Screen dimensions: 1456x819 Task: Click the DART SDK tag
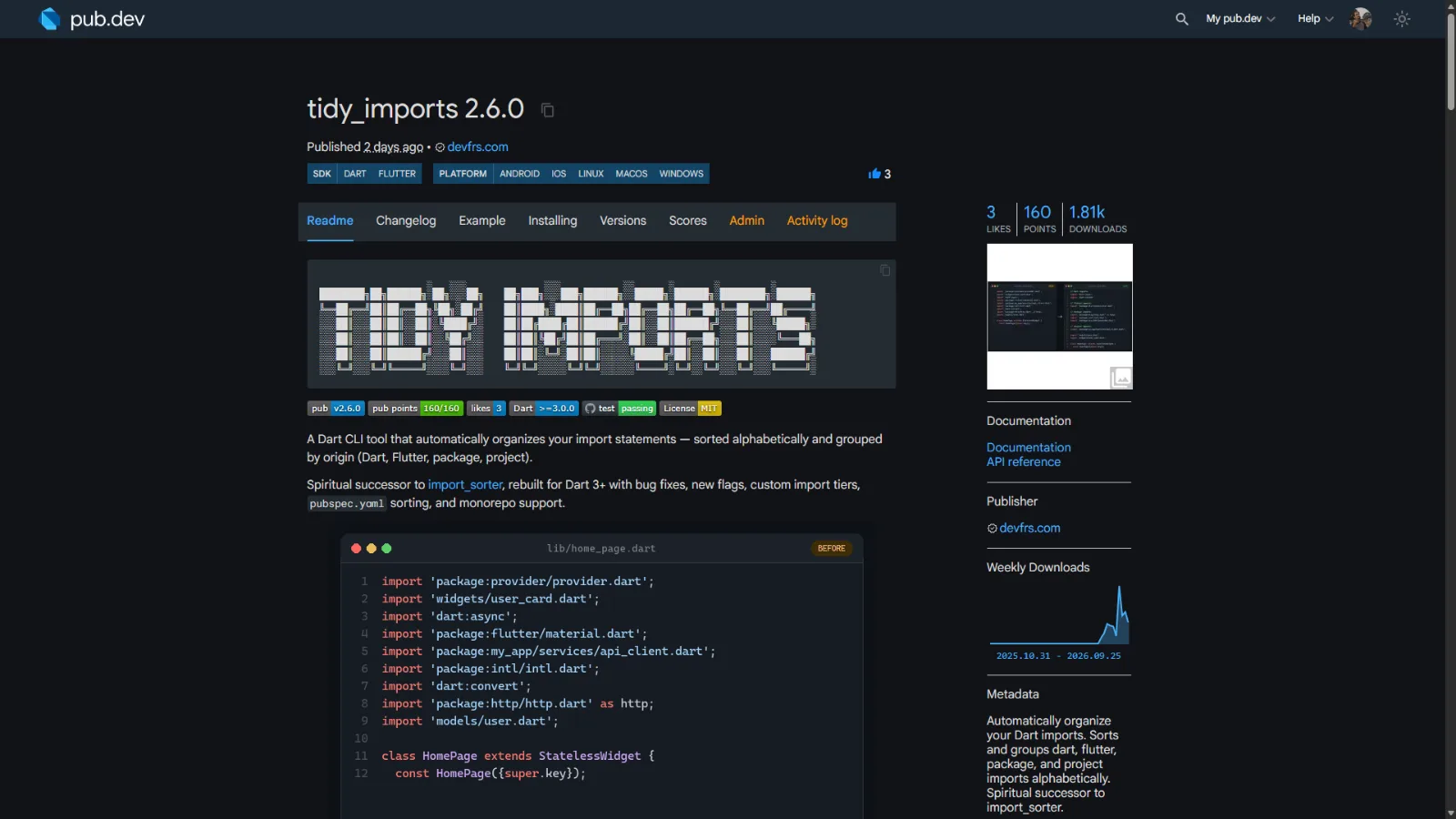click(355, 174)
